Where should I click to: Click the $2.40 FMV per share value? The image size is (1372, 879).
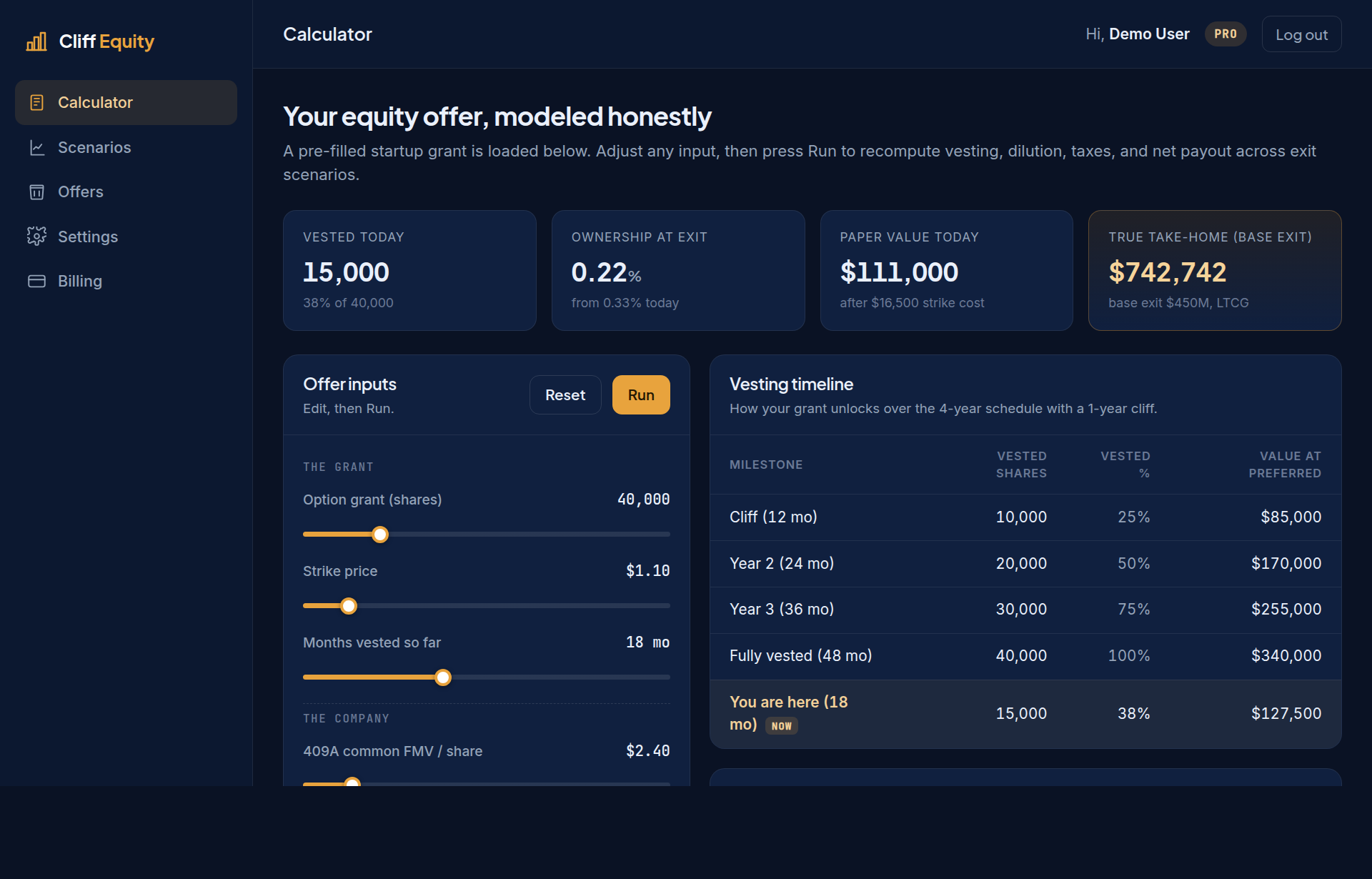(x=647, y=752)
